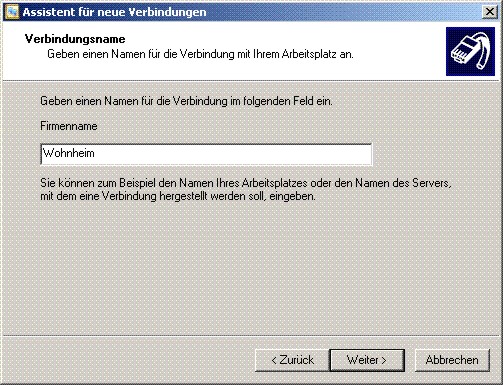Viewport: 503px width, 385px height.
Task: Click the hint line mentioning hergestellt werden soll
Action: pyautogui.click(x=178, y=196)
